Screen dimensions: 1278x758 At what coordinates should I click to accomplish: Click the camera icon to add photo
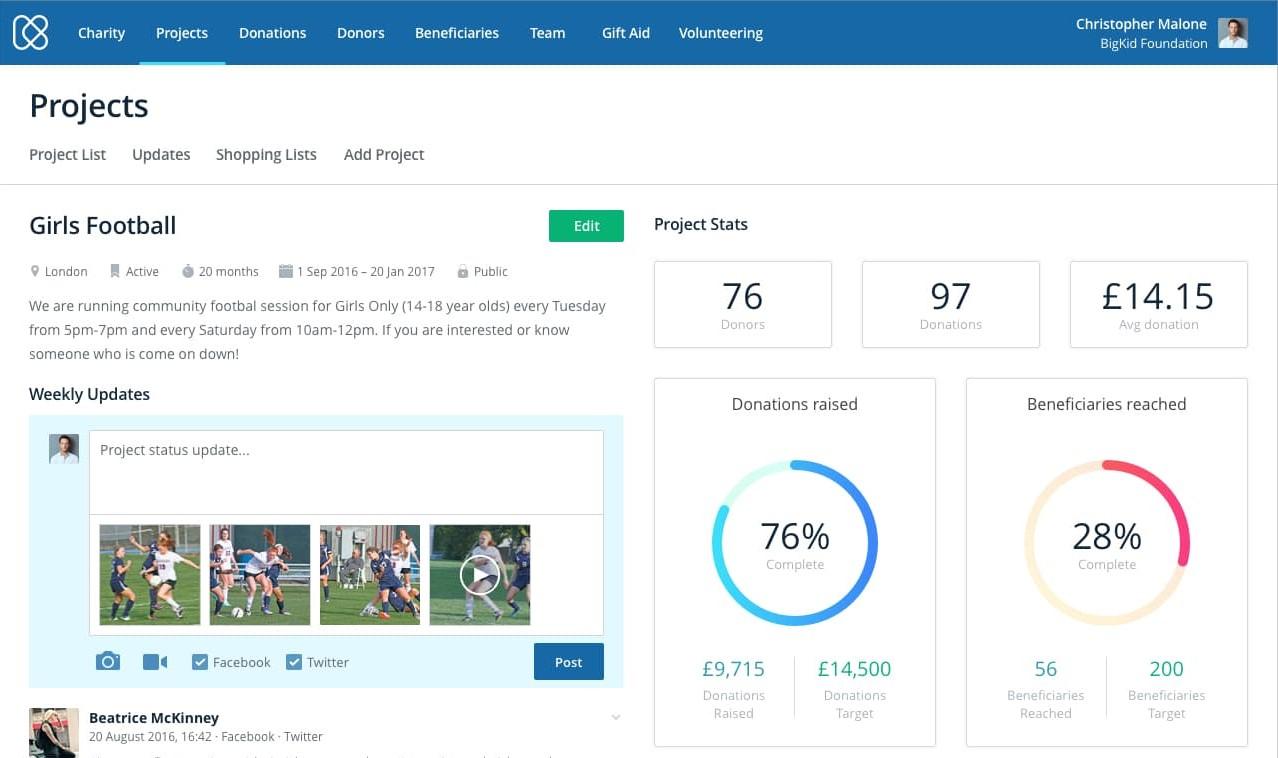point(107,662)
